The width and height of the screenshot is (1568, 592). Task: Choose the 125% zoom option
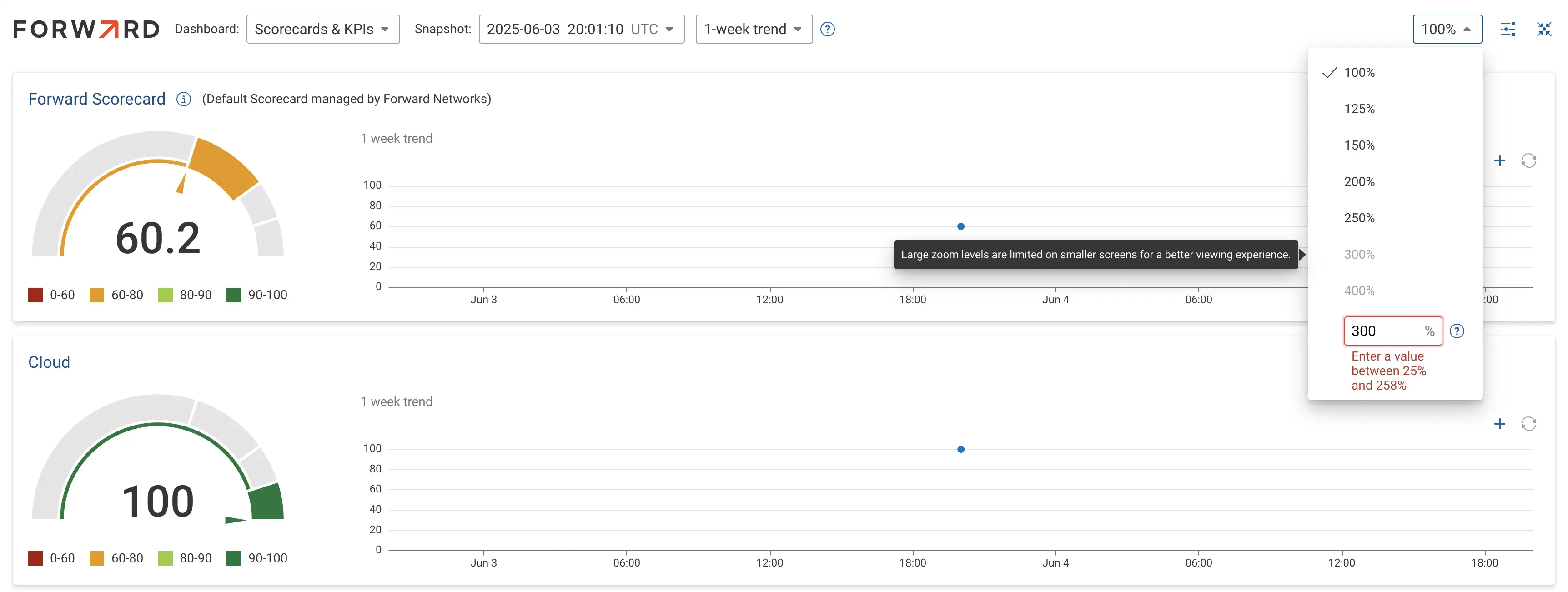click(1395, 109)
